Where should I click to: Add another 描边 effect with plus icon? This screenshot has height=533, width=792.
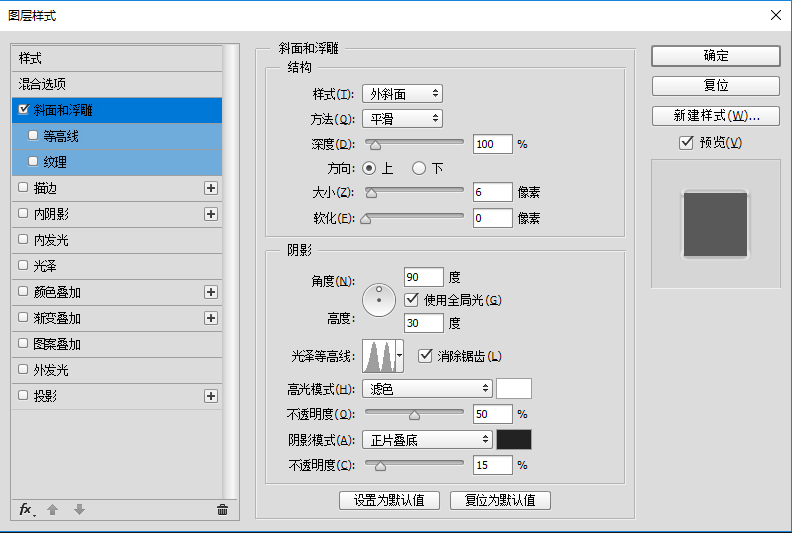(211, 188)
